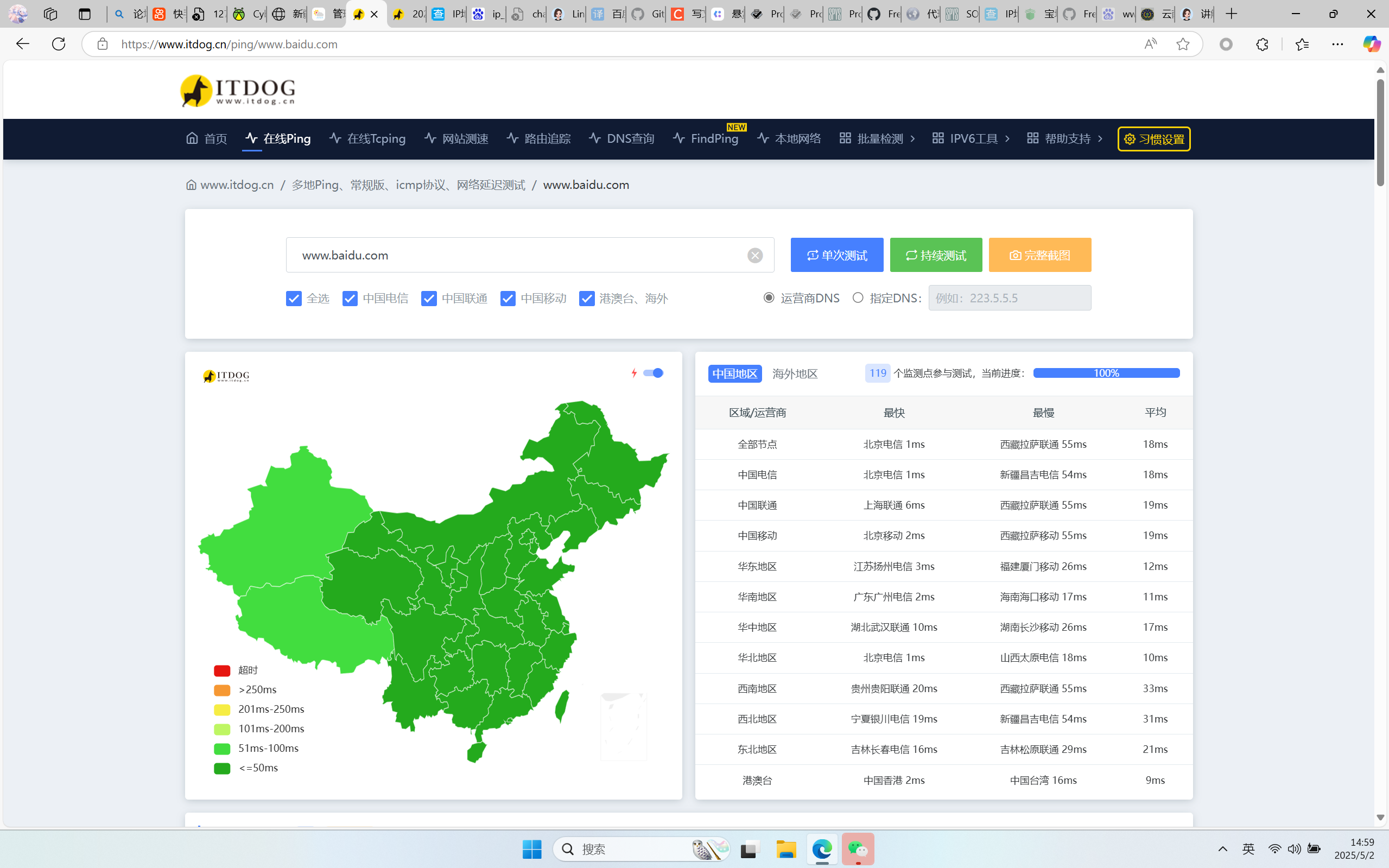
Task: Open WeChat from the taskbar
Action: tap(858, 848)
